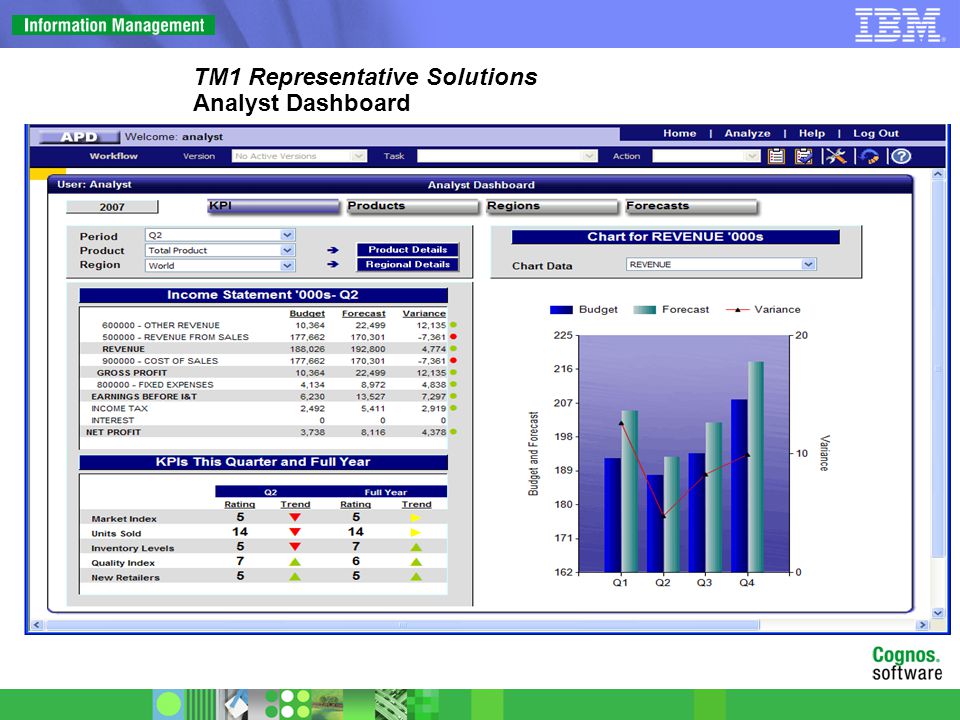960x720 pixels.
Task: Click the APD logo button
Action: click(79, 137)
